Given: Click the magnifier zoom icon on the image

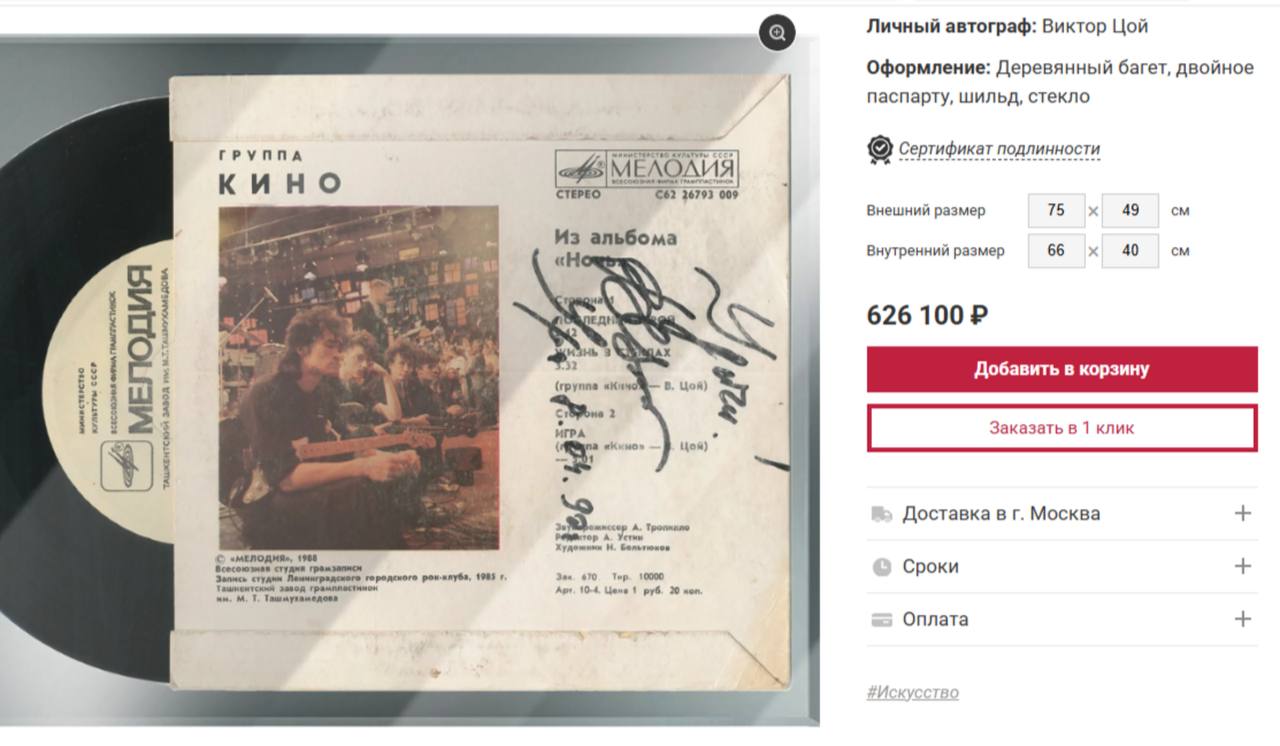Looking at the screenshot, I should point(777,32).
